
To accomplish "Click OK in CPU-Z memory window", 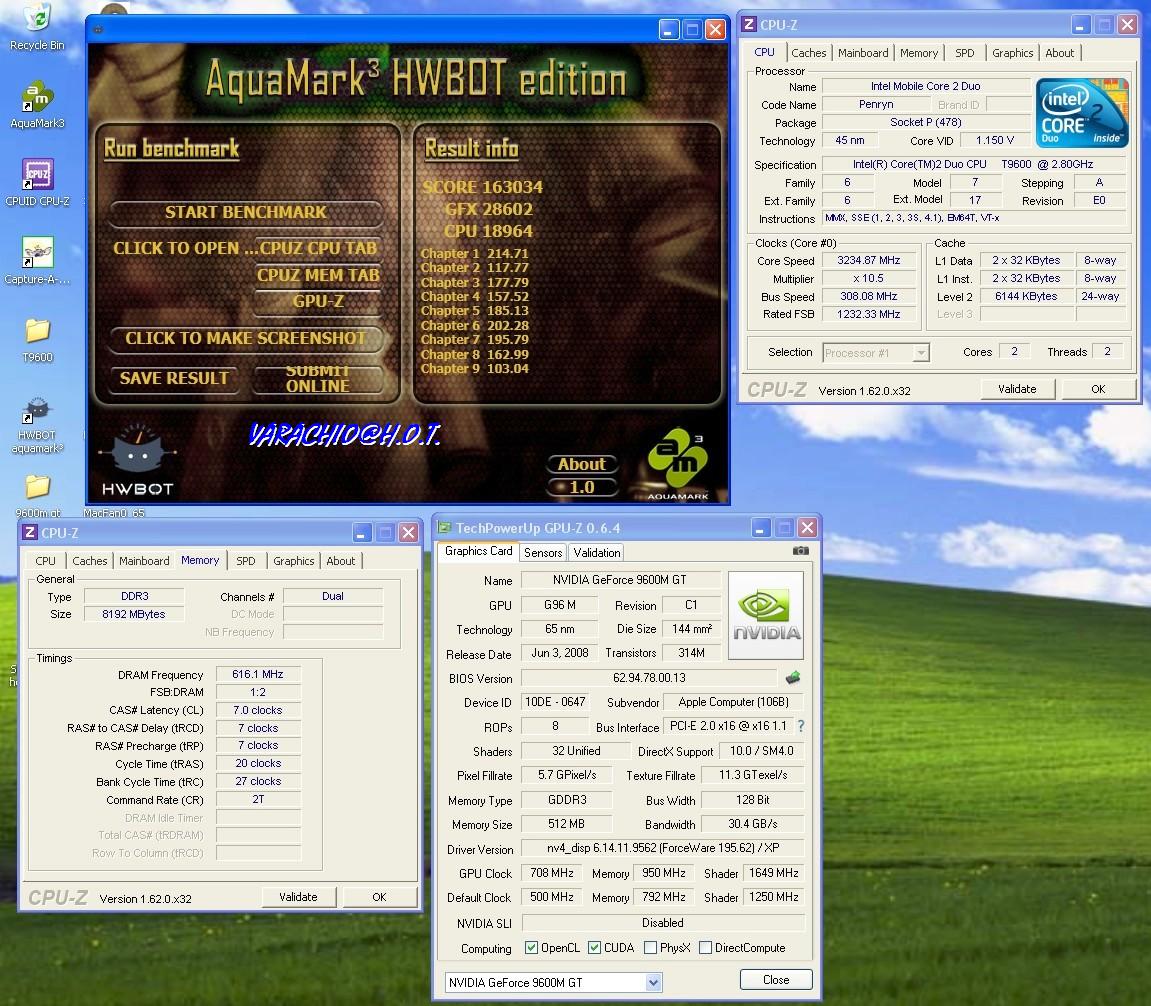I will coord(380,897).
